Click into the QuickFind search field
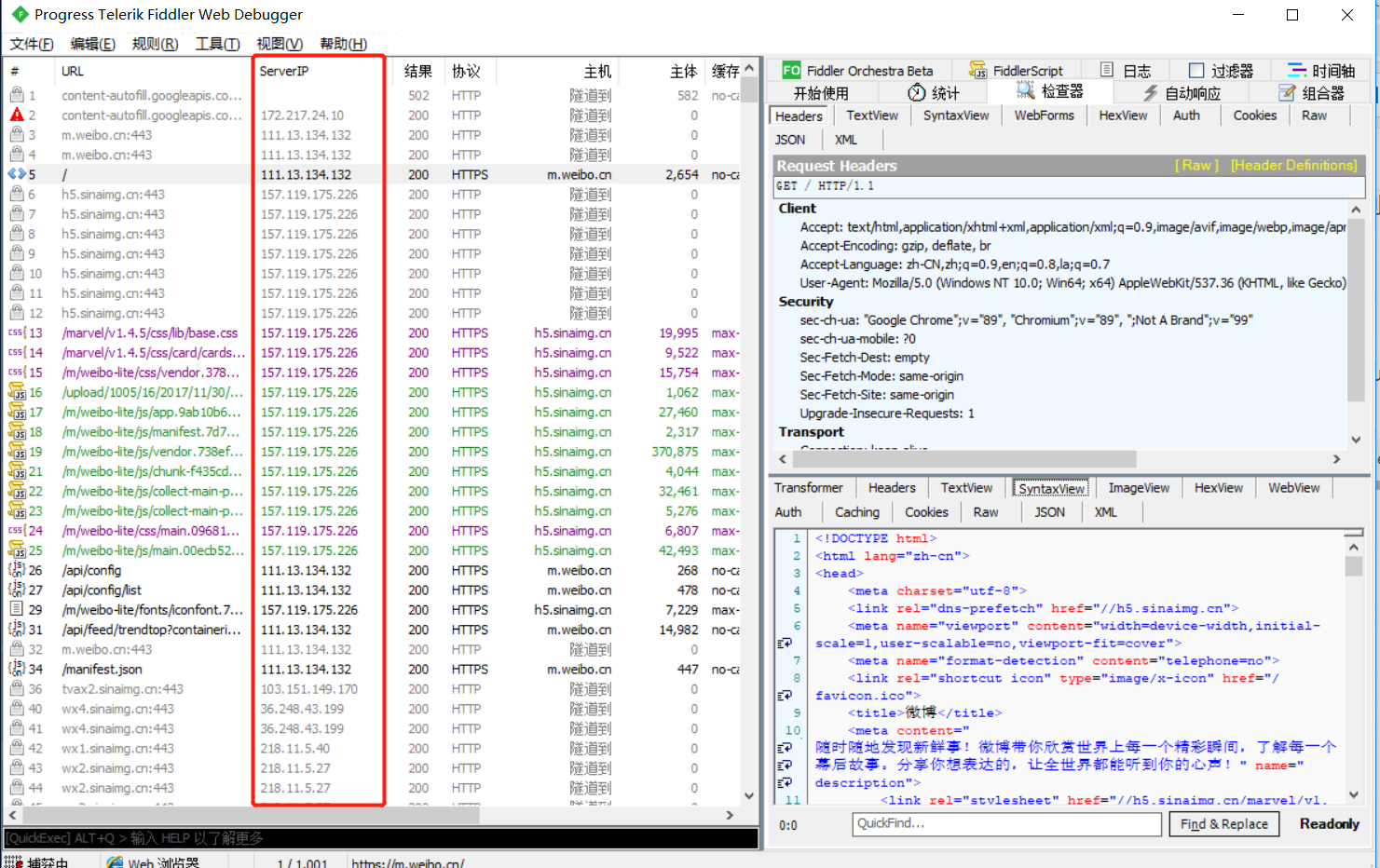Image resolution: width=1380 pixels, height=868 pixels. [x=1006, y=824]
